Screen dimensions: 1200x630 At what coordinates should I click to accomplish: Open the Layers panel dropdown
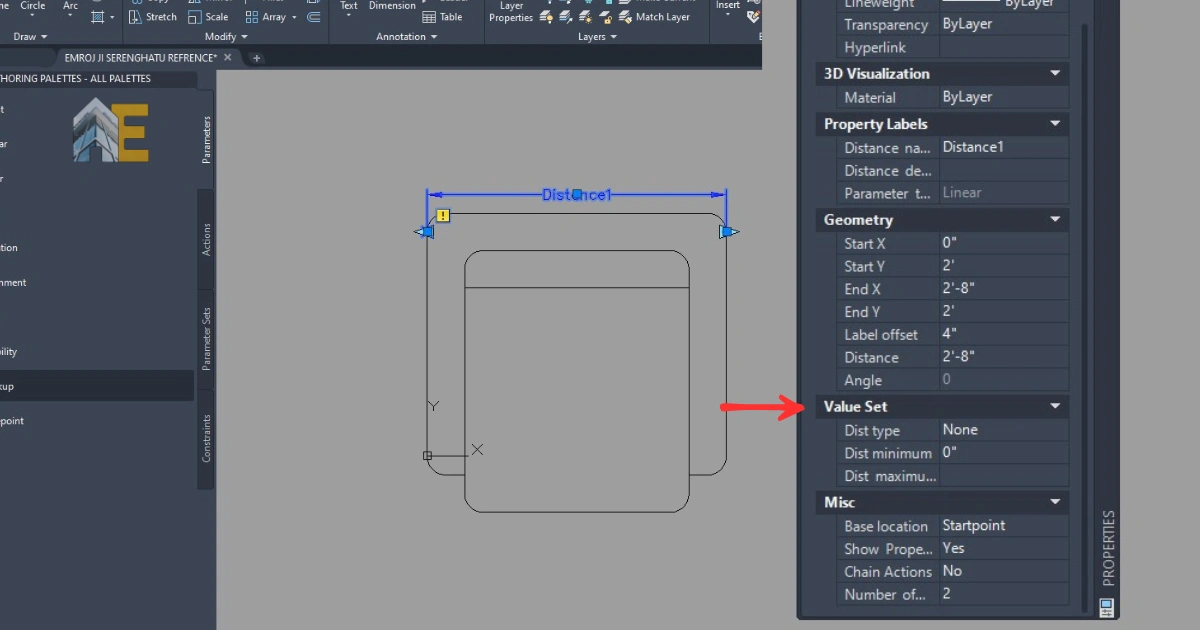pos(598,37)
